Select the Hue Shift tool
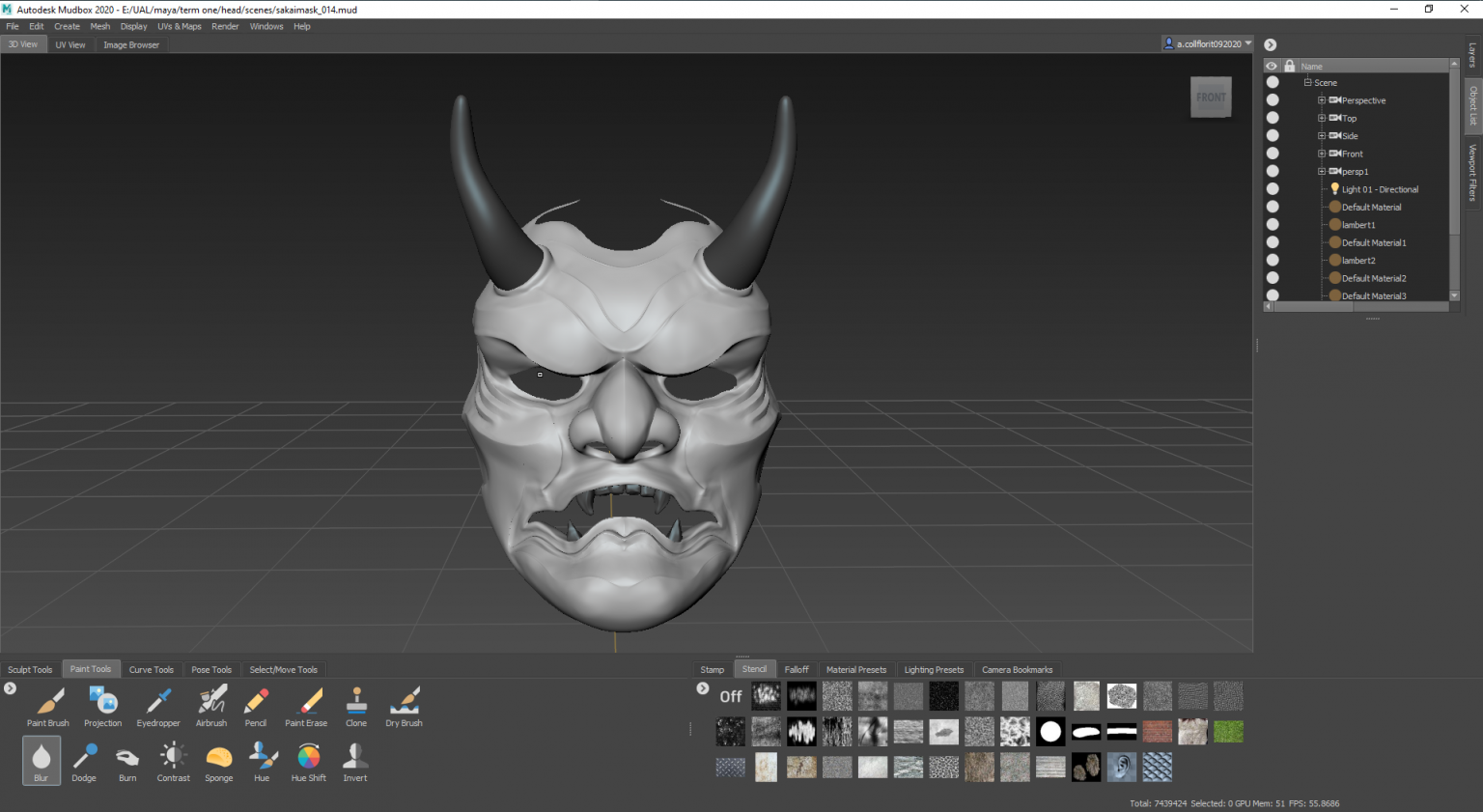Screen dimensions: 1483x812 pos(307,761)
